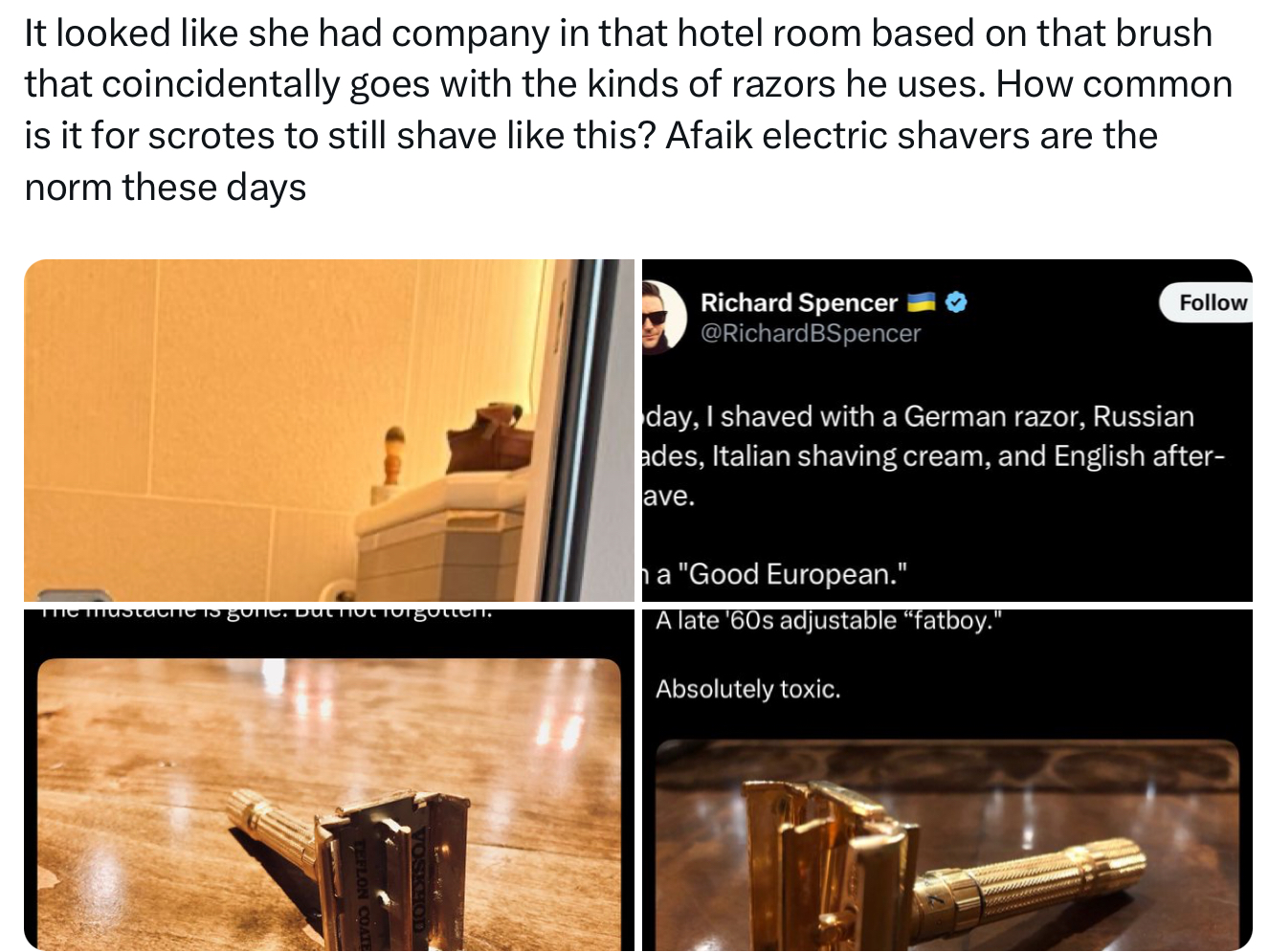Click the "Absolutely toxic." caption text
Image resolution: width=1269 pixels, height=952 pixels.
coord(747,689)
